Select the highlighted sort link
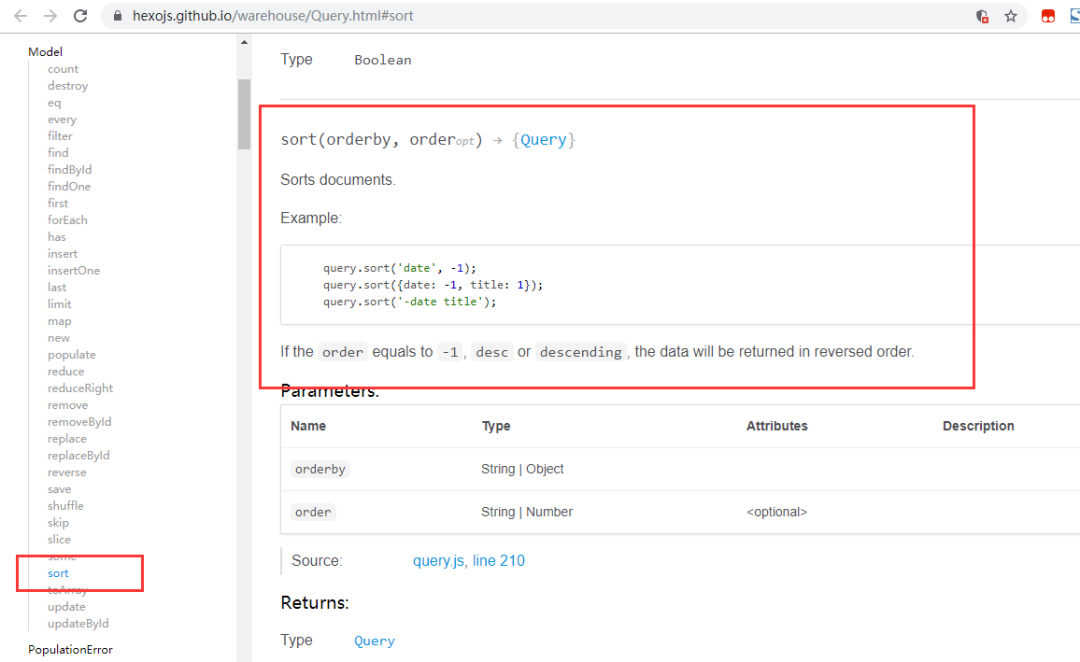 pyautogui.click(x=58, y=573)
